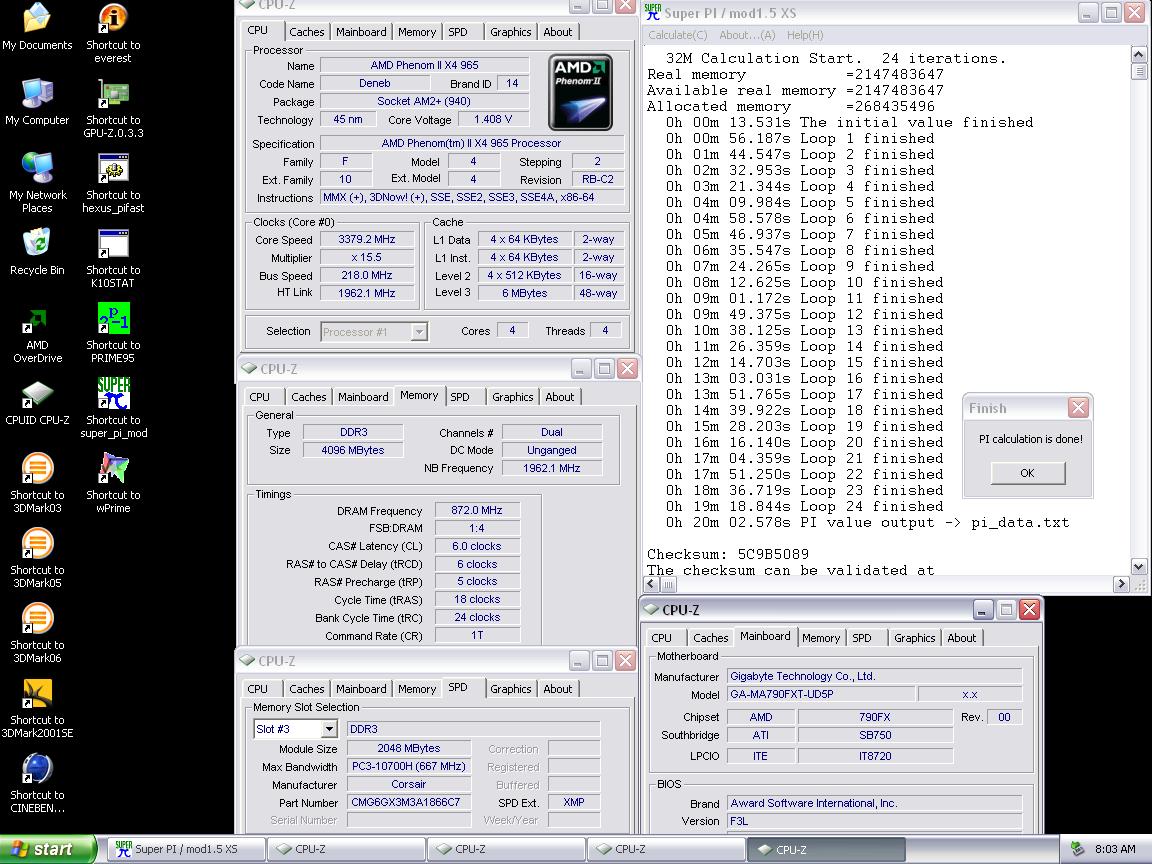The width and height of the screenshot is (1152, 864).
Task: Activate the last highlighted CPU-Z taskbar button
Action: [826, 849]
